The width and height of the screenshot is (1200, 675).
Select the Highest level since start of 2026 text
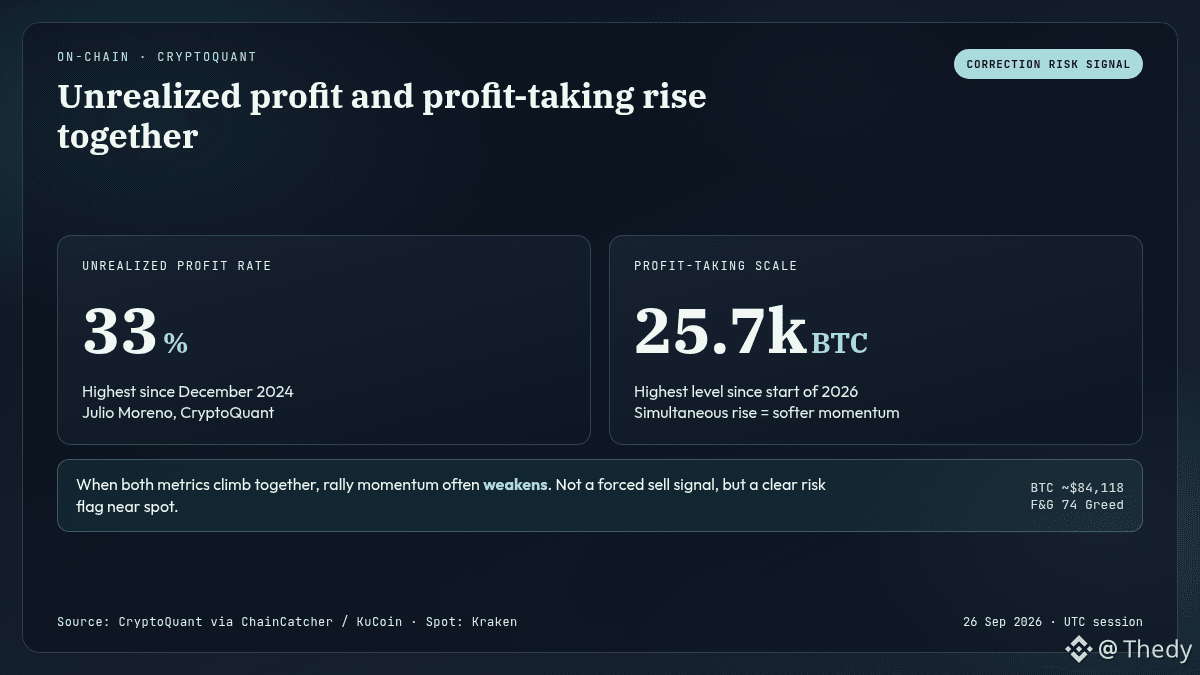746,392
